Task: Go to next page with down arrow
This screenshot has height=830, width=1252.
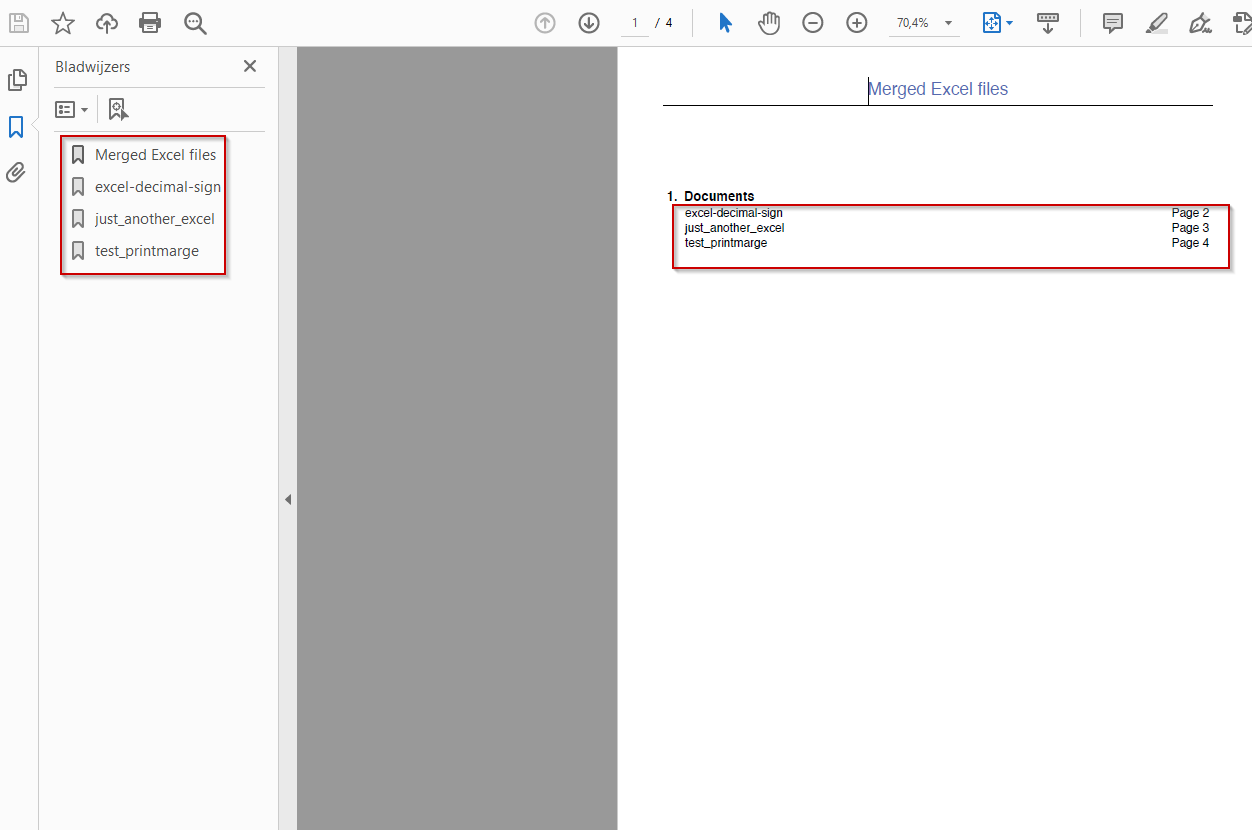Action: tap(589, 23)
